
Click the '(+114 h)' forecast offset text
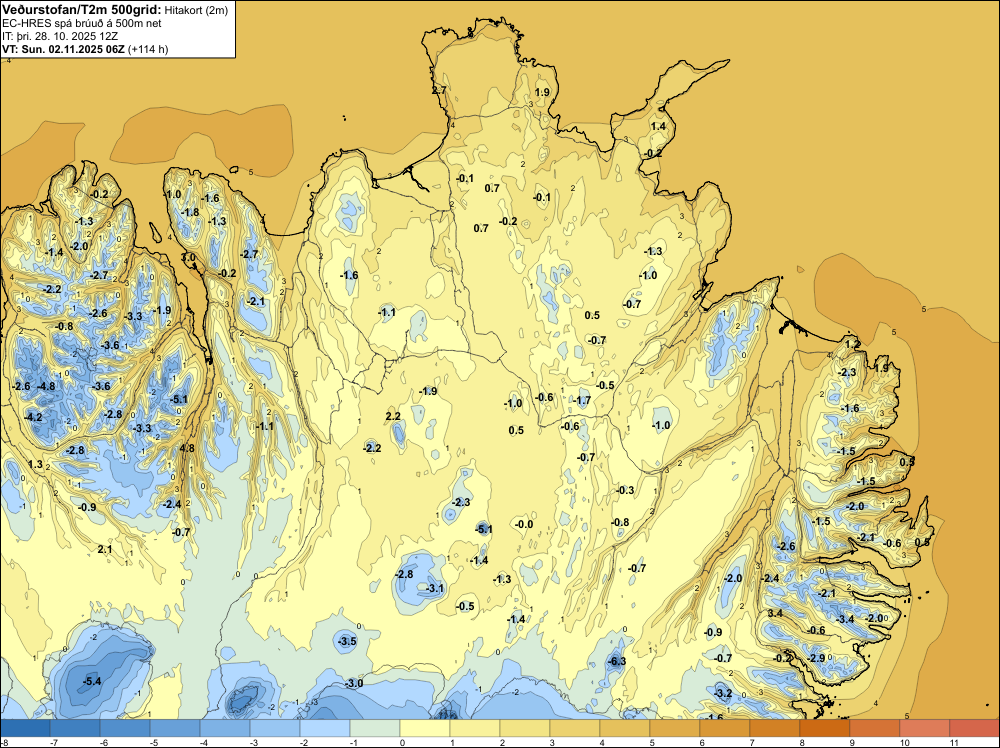click(x=149, y=49)
